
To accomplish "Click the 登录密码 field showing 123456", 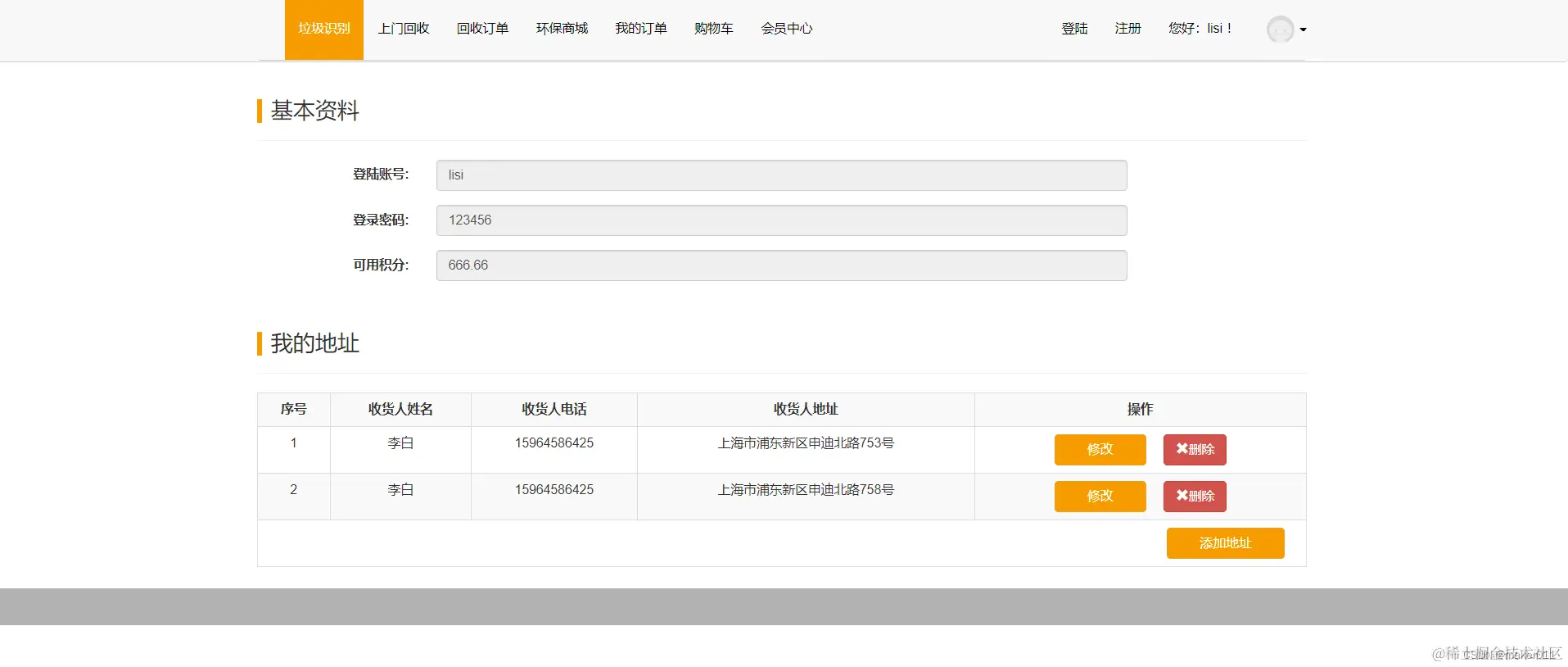I will click(x=782, y=220).
